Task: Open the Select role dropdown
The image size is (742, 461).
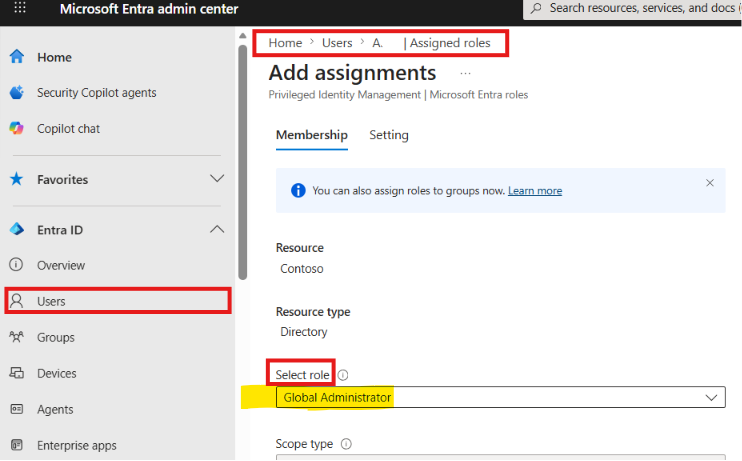Action: pos(501,398)
